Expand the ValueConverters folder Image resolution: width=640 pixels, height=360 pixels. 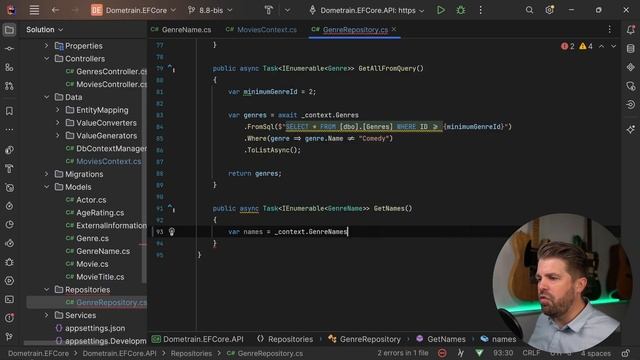click(58, 123)
